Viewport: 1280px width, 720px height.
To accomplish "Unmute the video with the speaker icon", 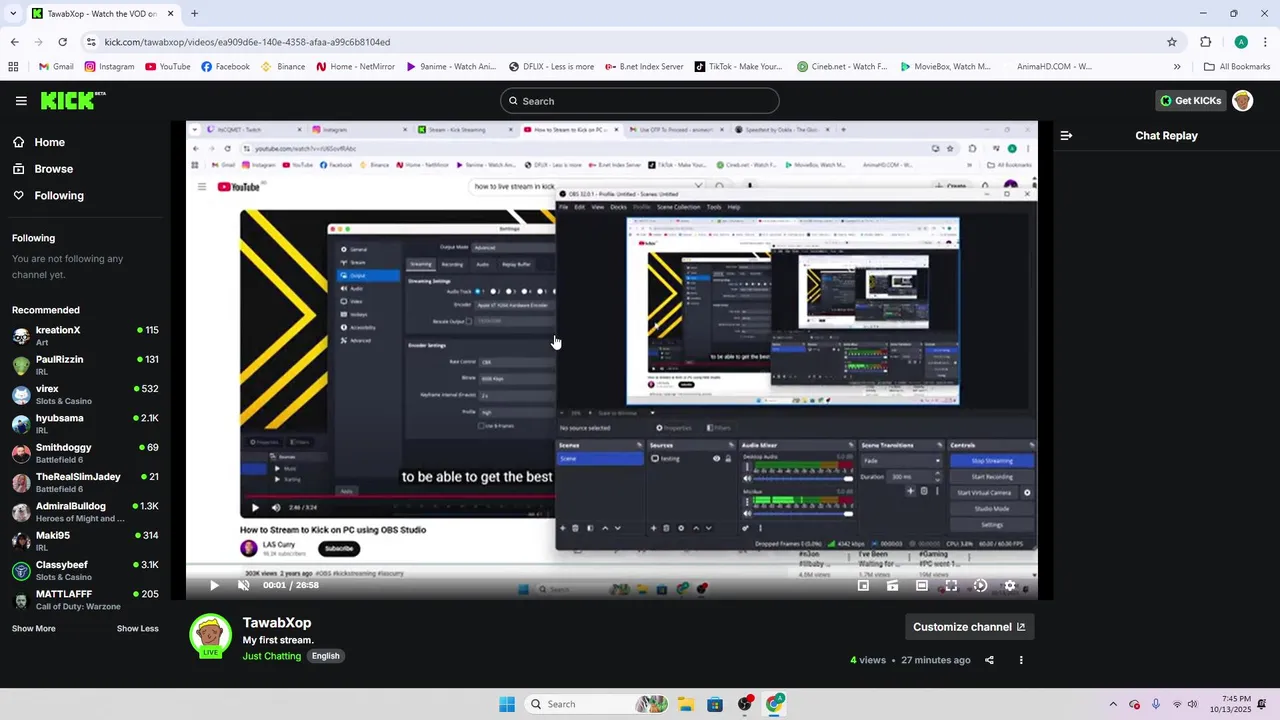I will pos(243,585).
